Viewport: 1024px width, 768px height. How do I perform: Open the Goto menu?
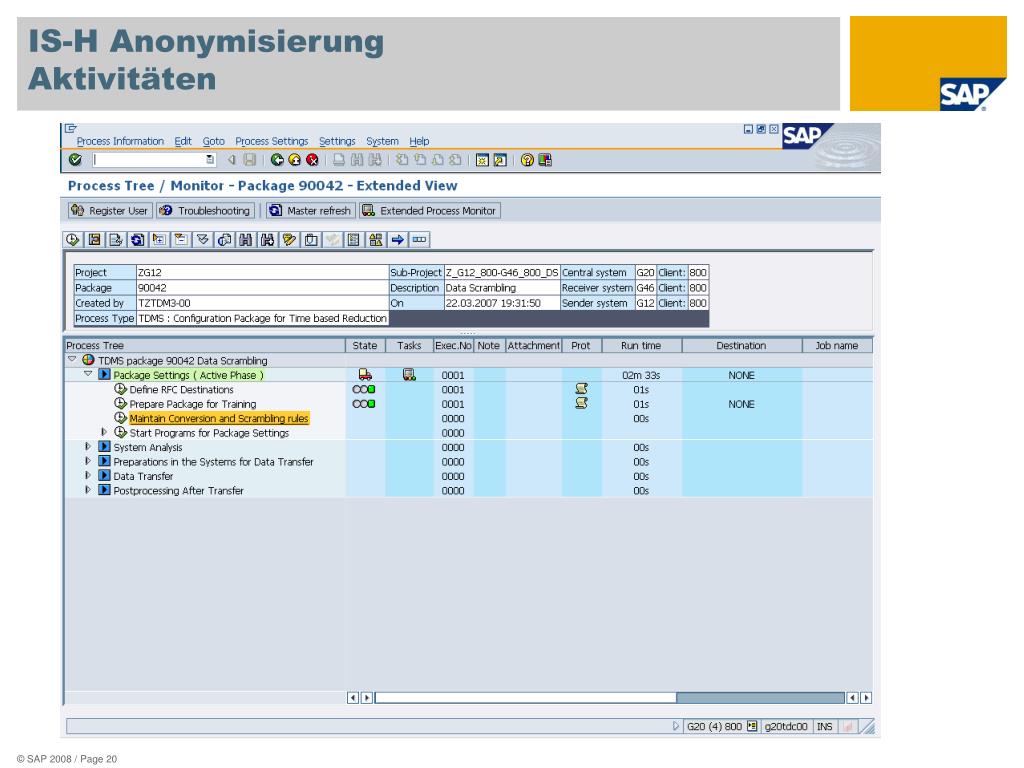(x=214, y=141)
